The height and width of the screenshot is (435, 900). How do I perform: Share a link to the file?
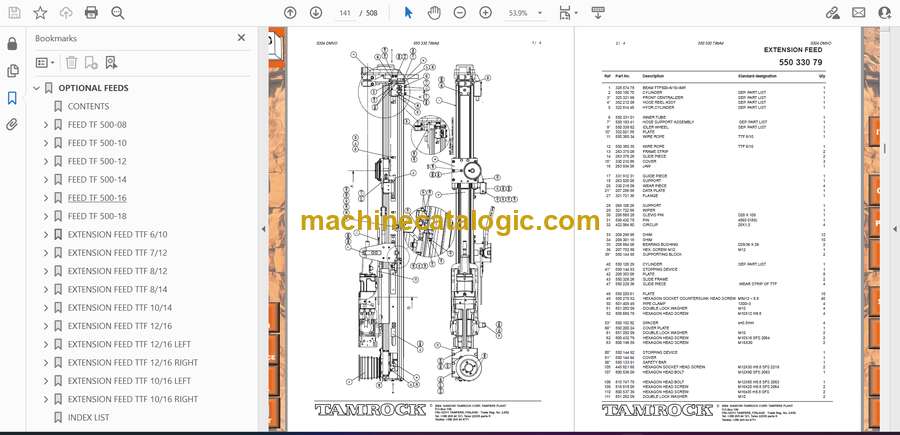[x=832, y=13]
